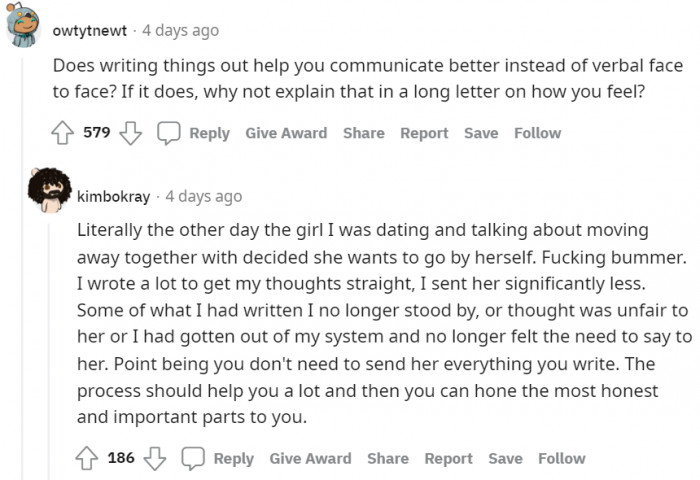Image resolution: width=700 pixels, height=480 pixels.
Task: Open the owtytnewt username link
Action: 90,30
